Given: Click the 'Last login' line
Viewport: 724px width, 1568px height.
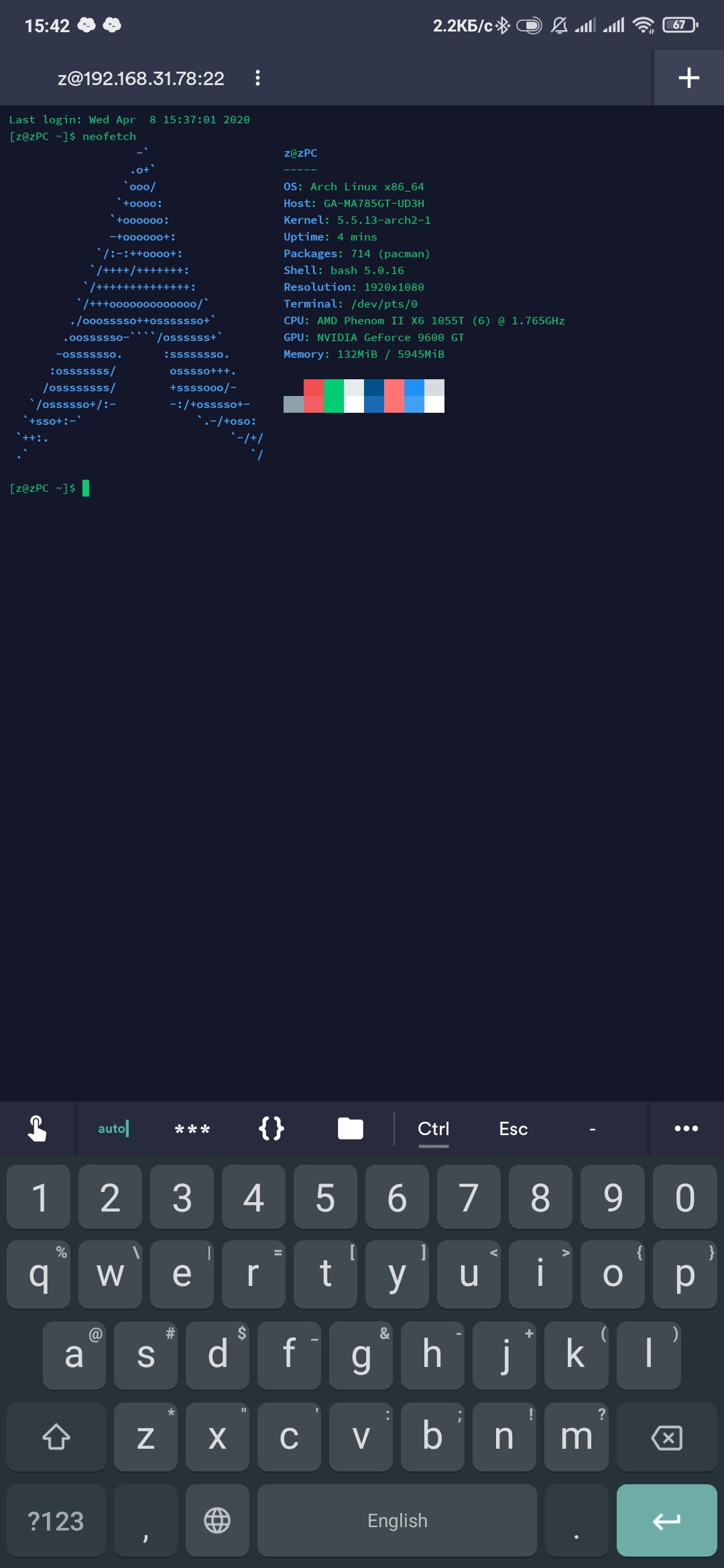Looking at the screenshot, I should coord(129,119).
